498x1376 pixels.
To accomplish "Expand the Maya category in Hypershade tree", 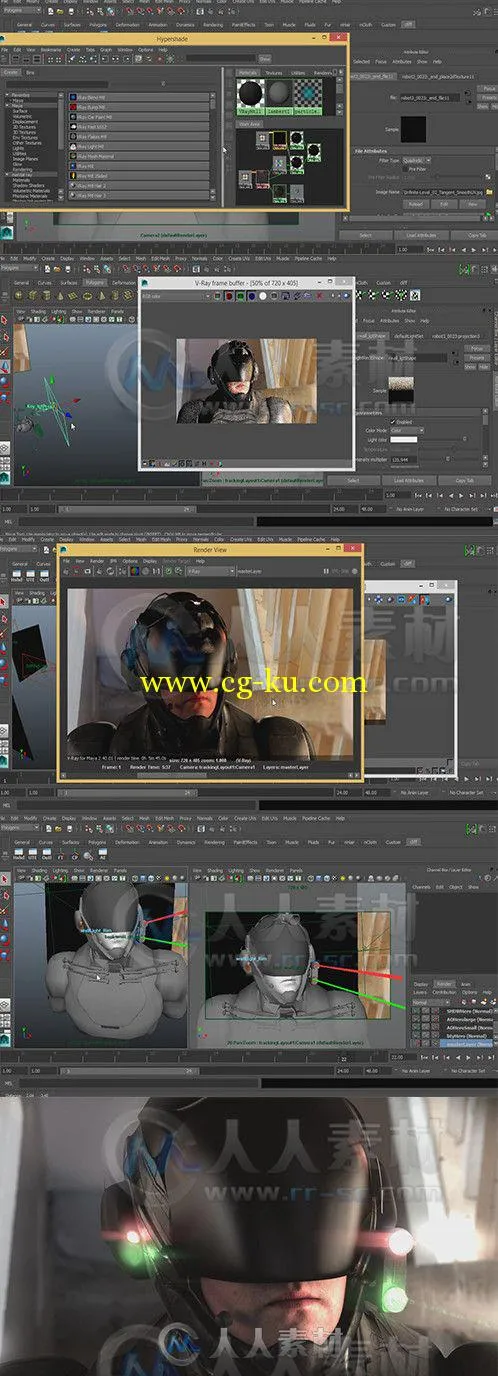I will click(x=6, y=106).
